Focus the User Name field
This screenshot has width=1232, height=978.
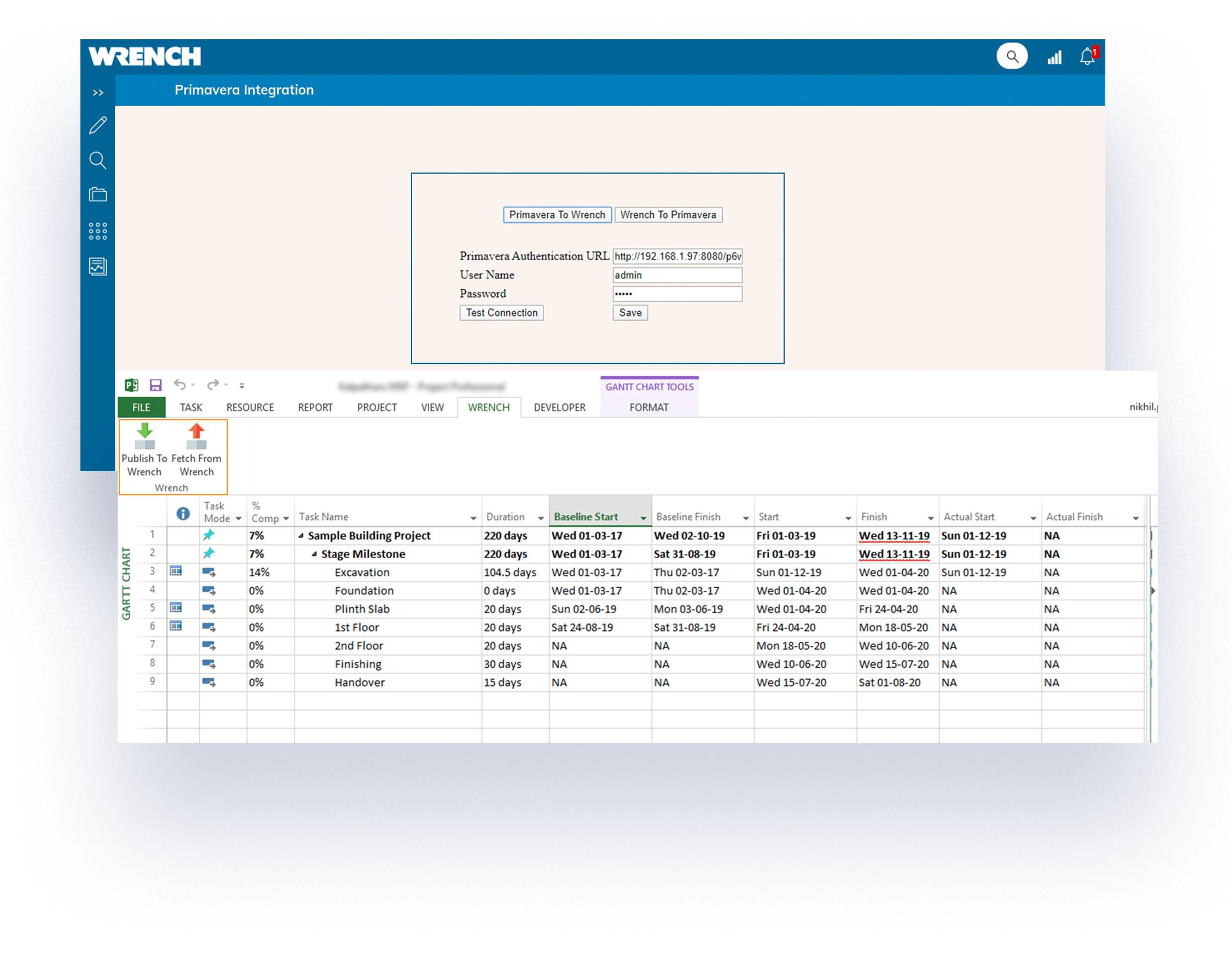677,275
